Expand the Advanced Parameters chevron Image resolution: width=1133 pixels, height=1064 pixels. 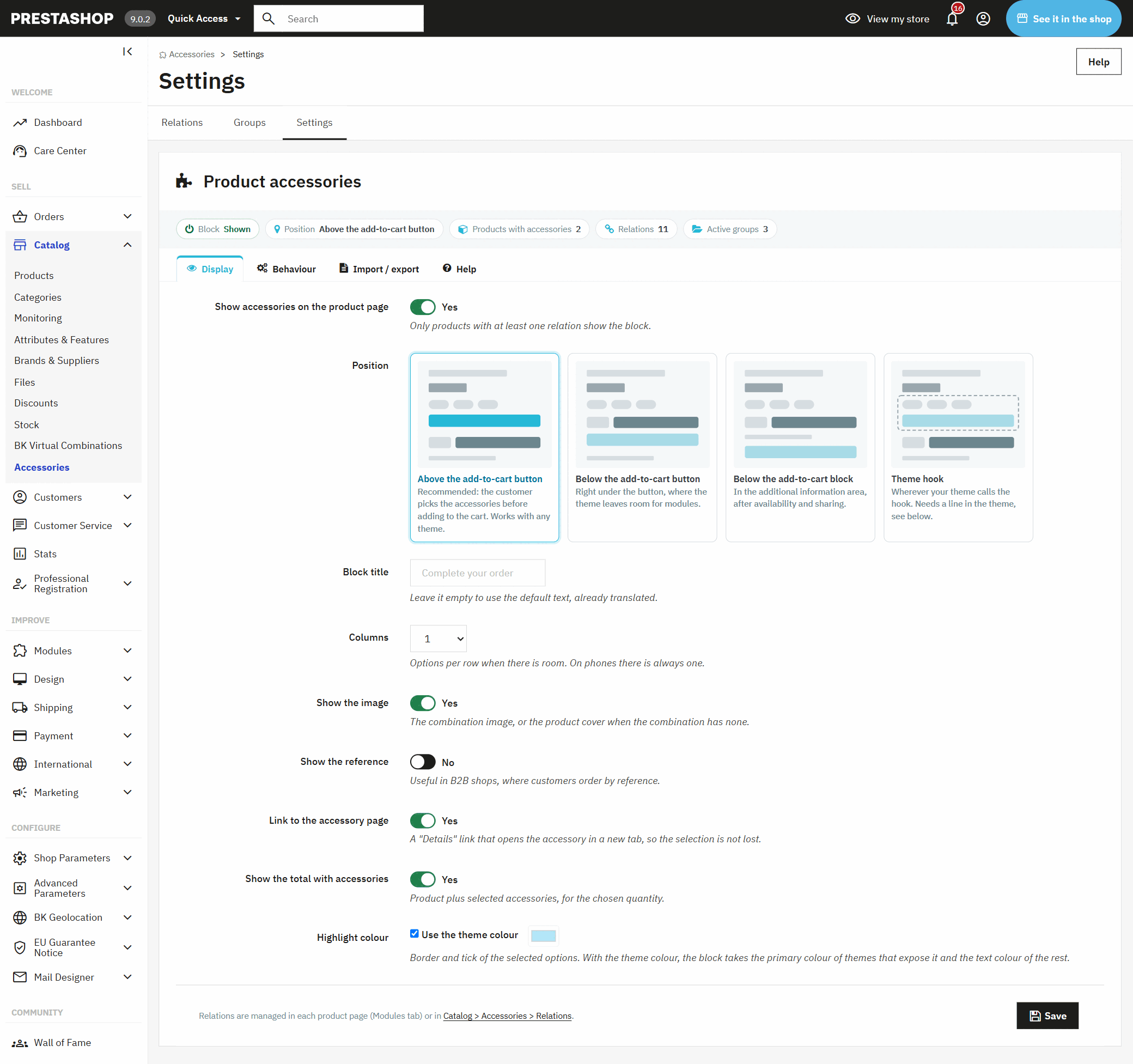coord(127,889)
